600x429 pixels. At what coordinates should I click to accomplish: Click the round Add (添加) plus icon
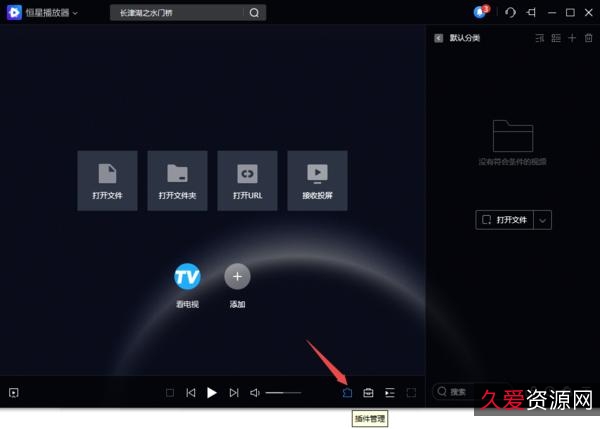pos(237,276)
